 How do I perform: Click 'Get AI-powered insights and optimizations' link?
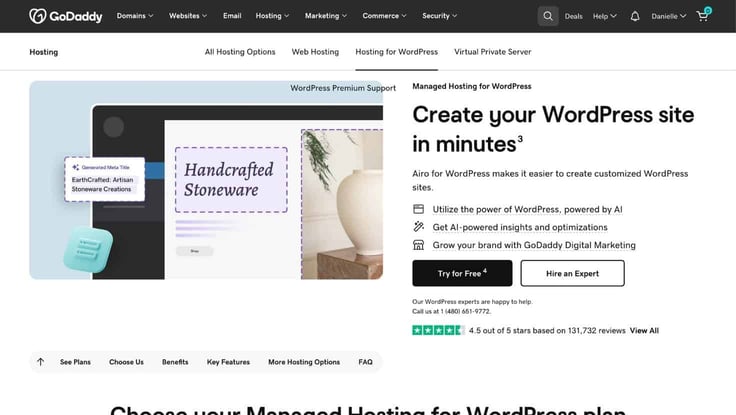point(520,227)
